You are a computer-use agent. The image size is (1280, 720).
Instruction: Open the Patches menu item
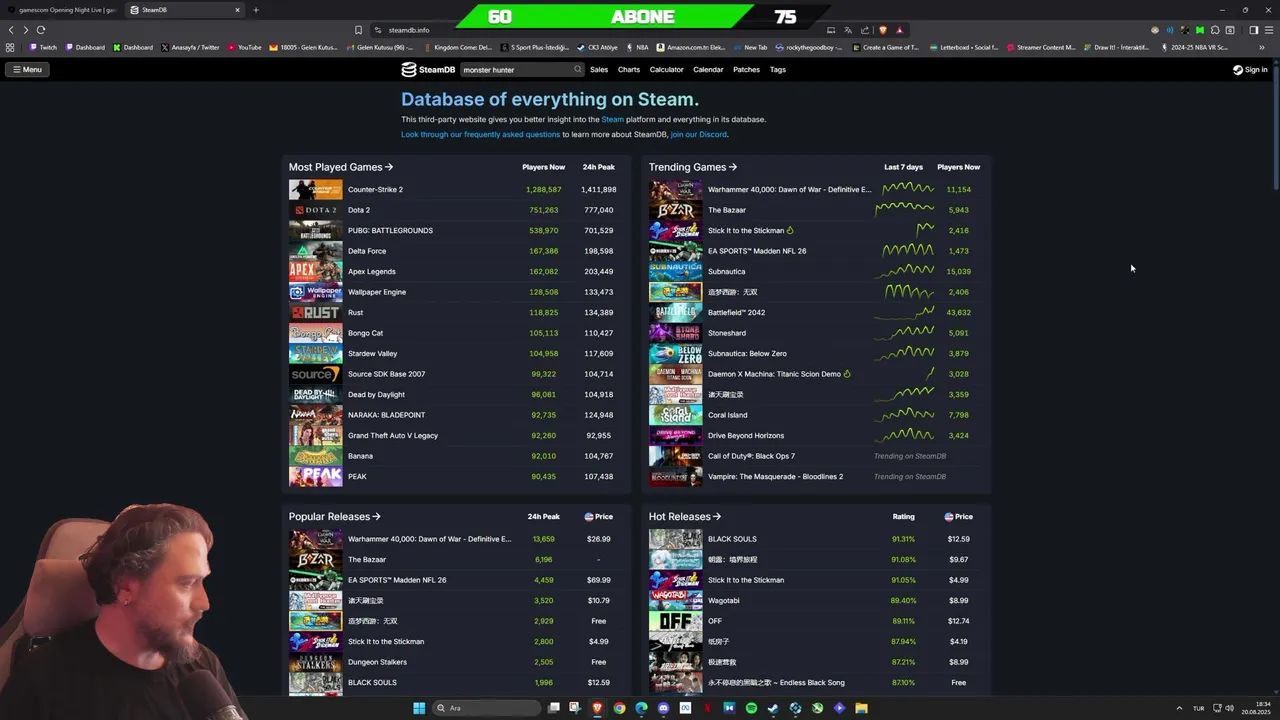pyautogui.click(x=746, y=70)
